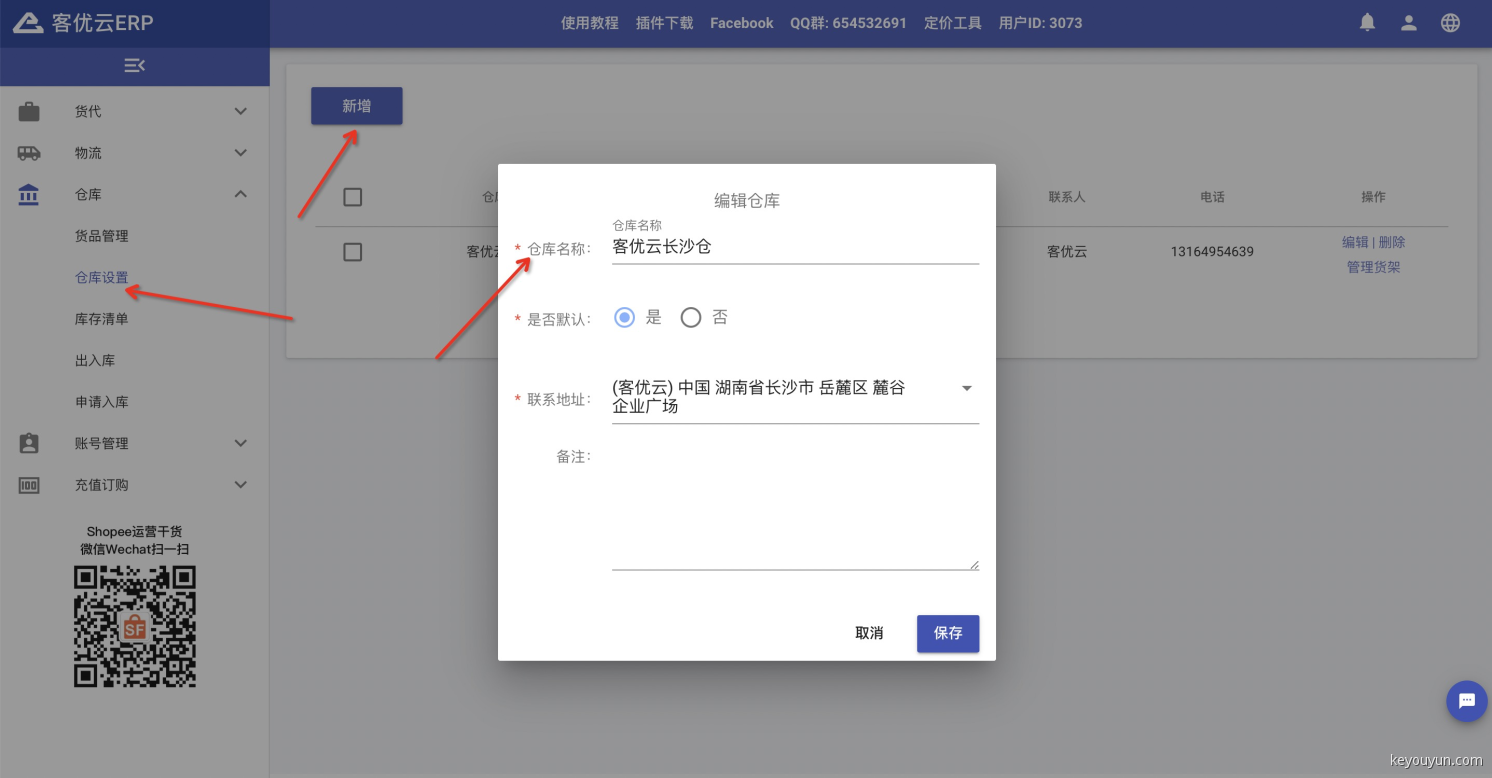Click the ticket icon beside 充值订购
The height and width of the screenshot is (778, 1492).
click(29, 485)
